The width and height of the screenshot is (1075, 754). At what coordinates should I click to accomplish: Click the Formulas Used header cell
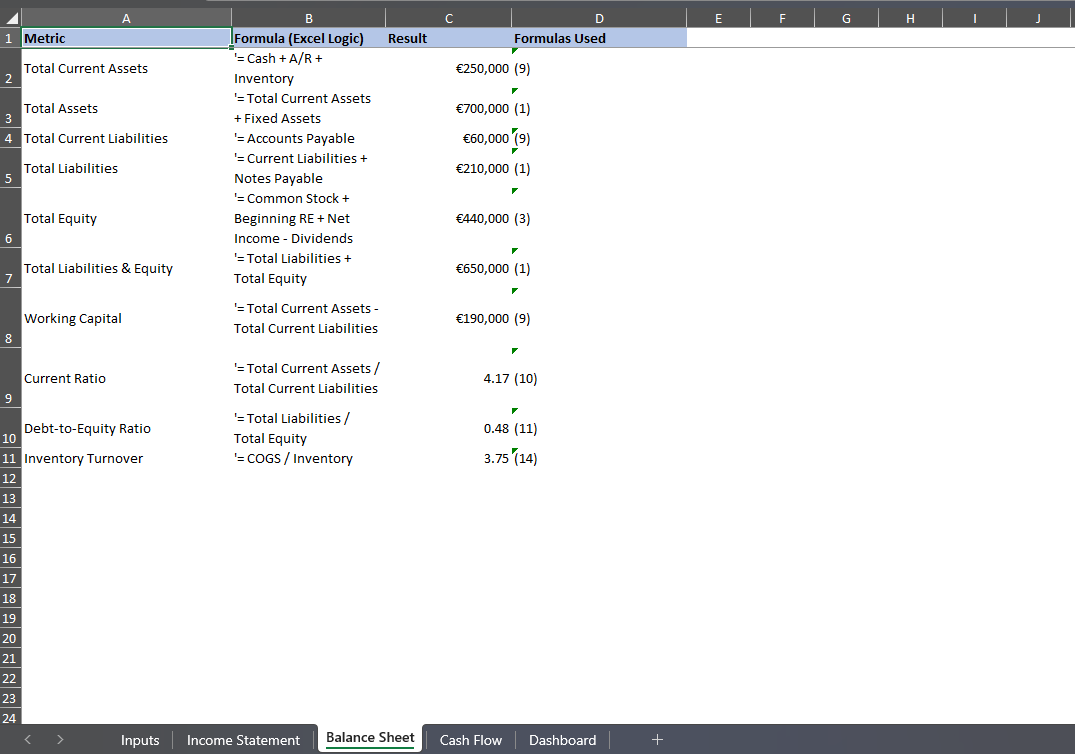tap(599, 38)
